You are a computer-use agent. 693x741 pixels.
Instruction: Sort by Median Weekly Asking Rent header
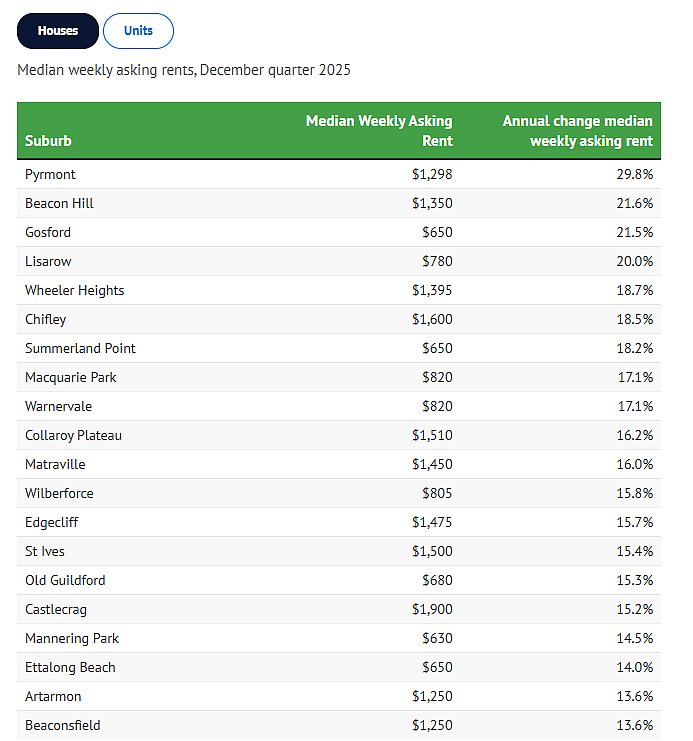[379, 131]
